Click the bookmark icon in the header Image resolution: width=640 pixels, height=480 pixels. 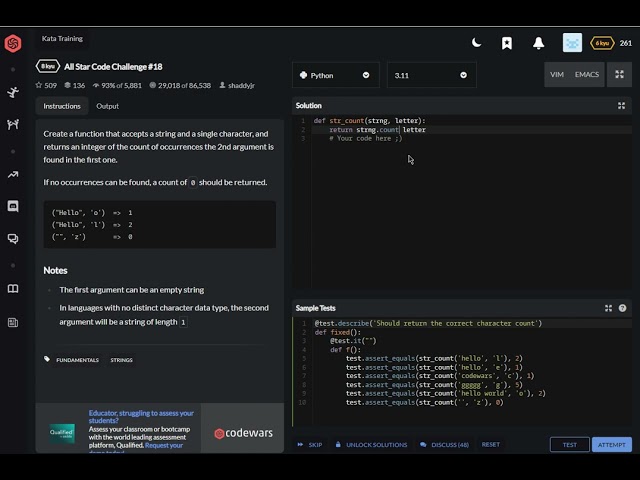[x=507, y=43]
